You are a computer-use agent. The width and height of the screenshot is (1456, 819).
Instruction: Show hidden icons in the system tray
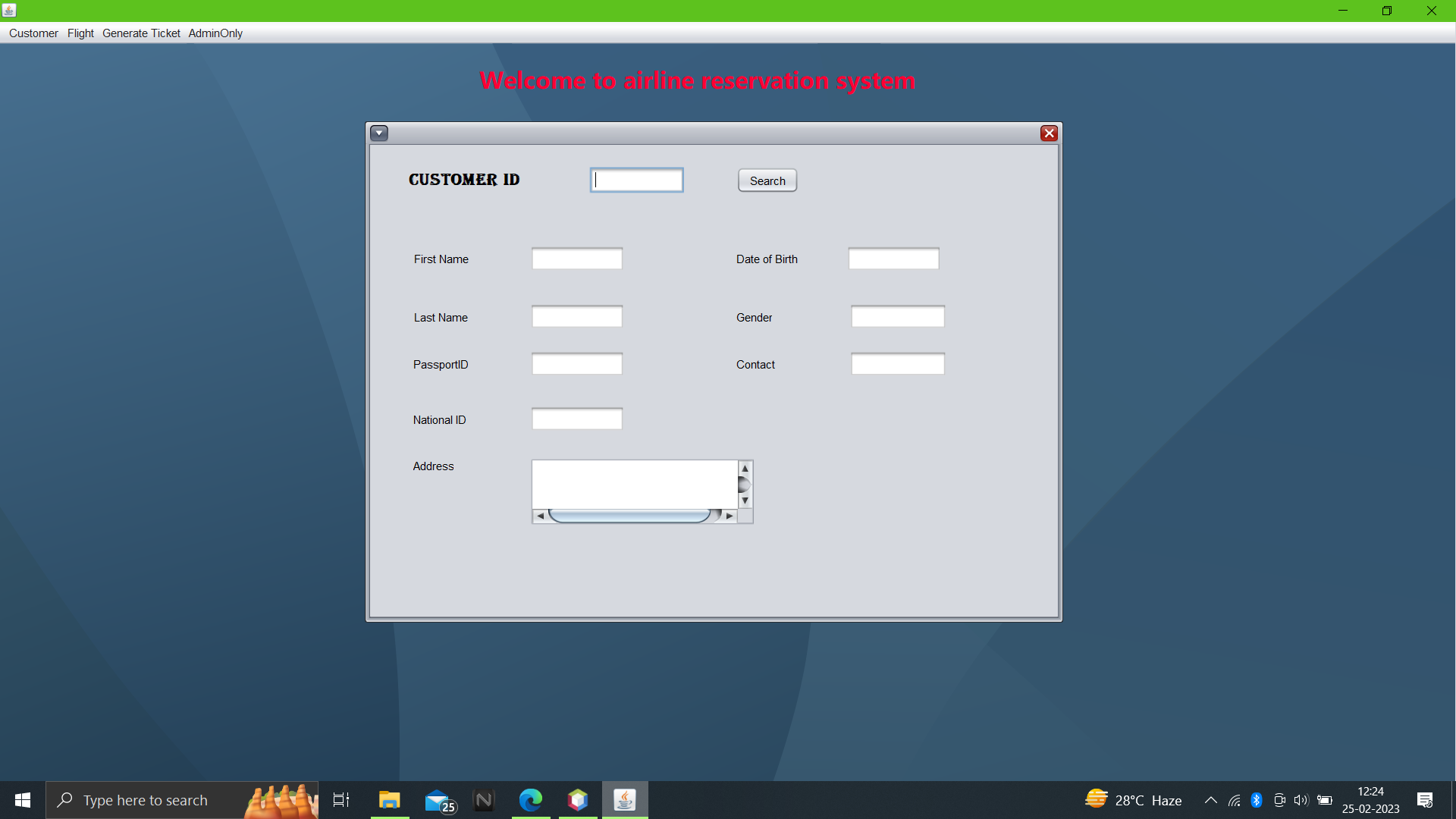pos(1211,799)
